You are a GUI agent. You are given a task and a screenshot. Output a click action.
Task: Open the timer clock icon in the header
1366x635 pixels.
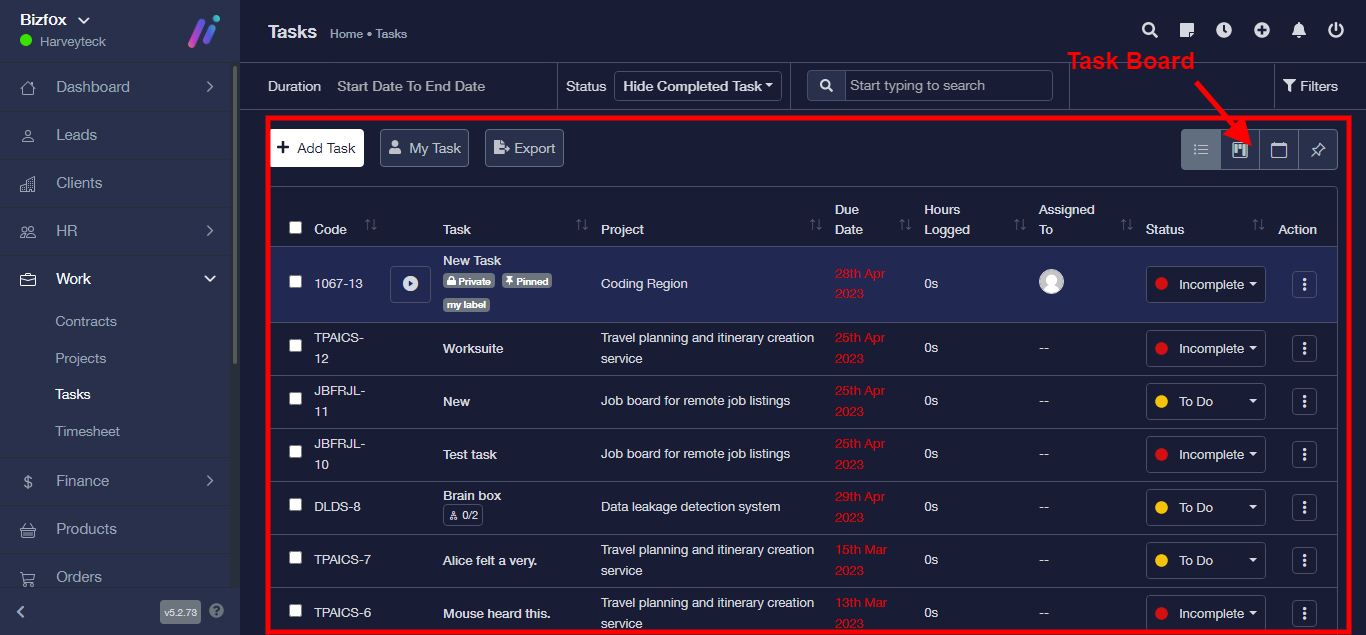tap(1224, 30)
